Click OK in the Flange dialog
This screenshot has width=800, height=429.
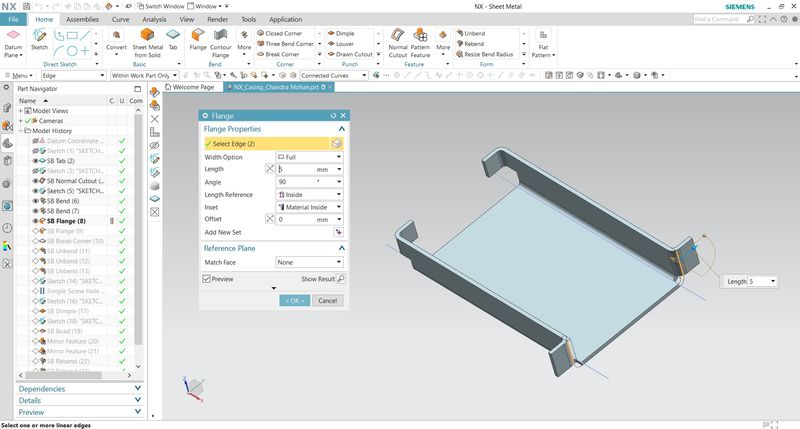(294, 301)
